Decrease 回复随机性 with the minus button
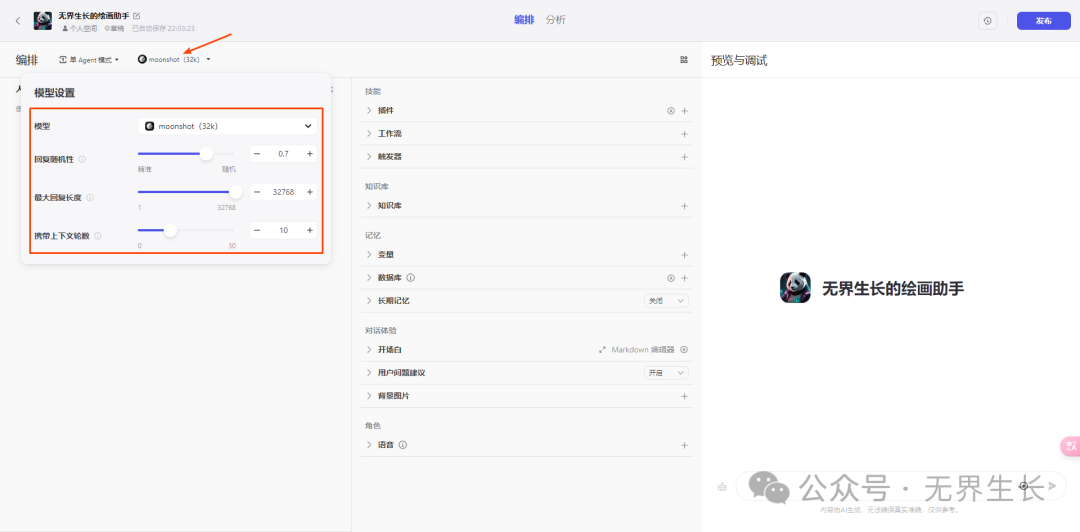 (257, 154)
